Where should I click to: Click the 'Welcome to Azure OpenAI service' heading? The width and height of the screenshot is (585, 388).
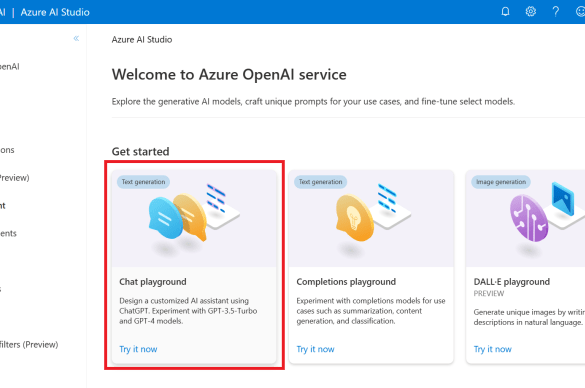click(x=229, y=75)
